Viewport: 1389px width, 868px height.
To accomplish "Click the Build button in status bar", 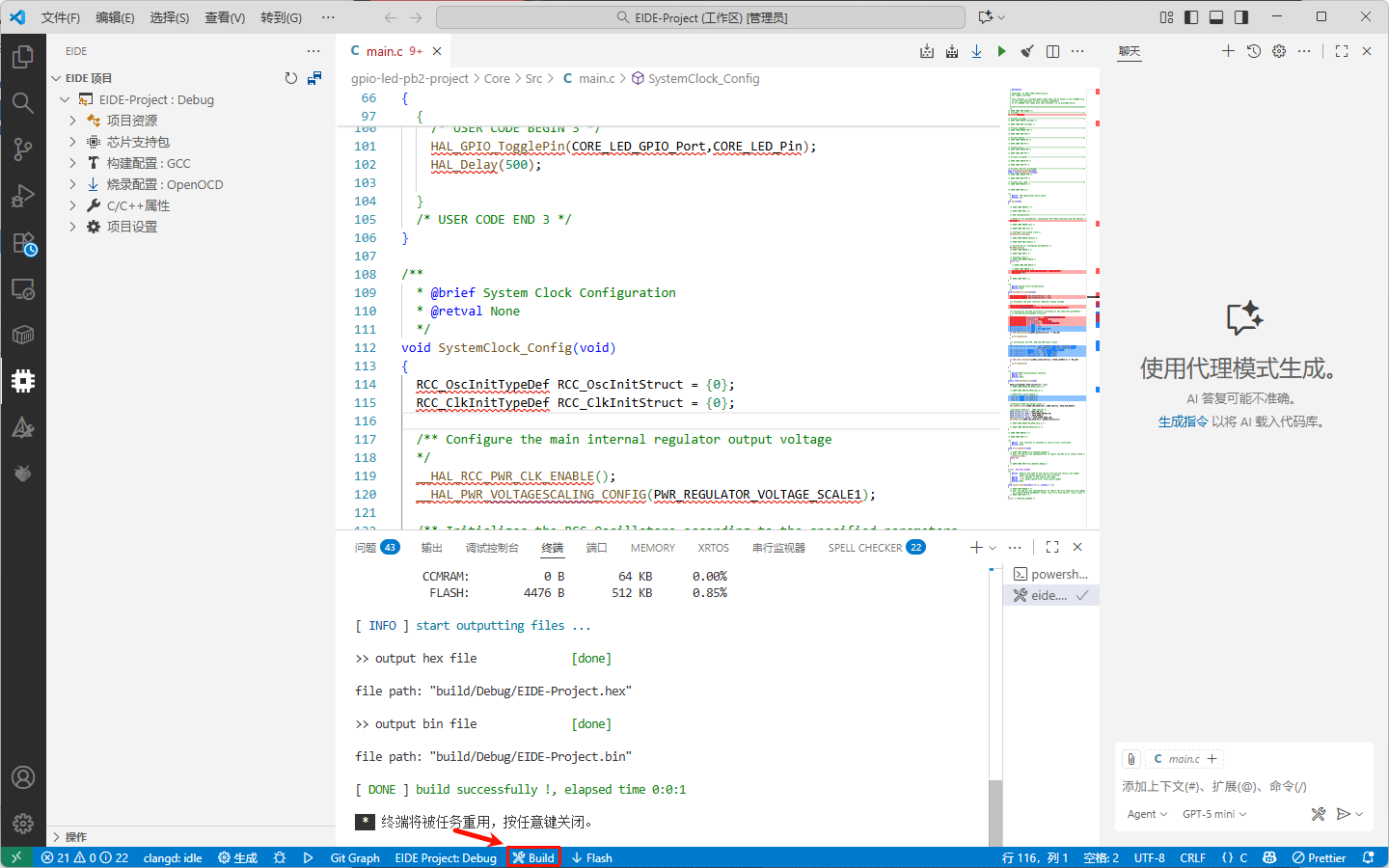I will (x=533, y=857).
